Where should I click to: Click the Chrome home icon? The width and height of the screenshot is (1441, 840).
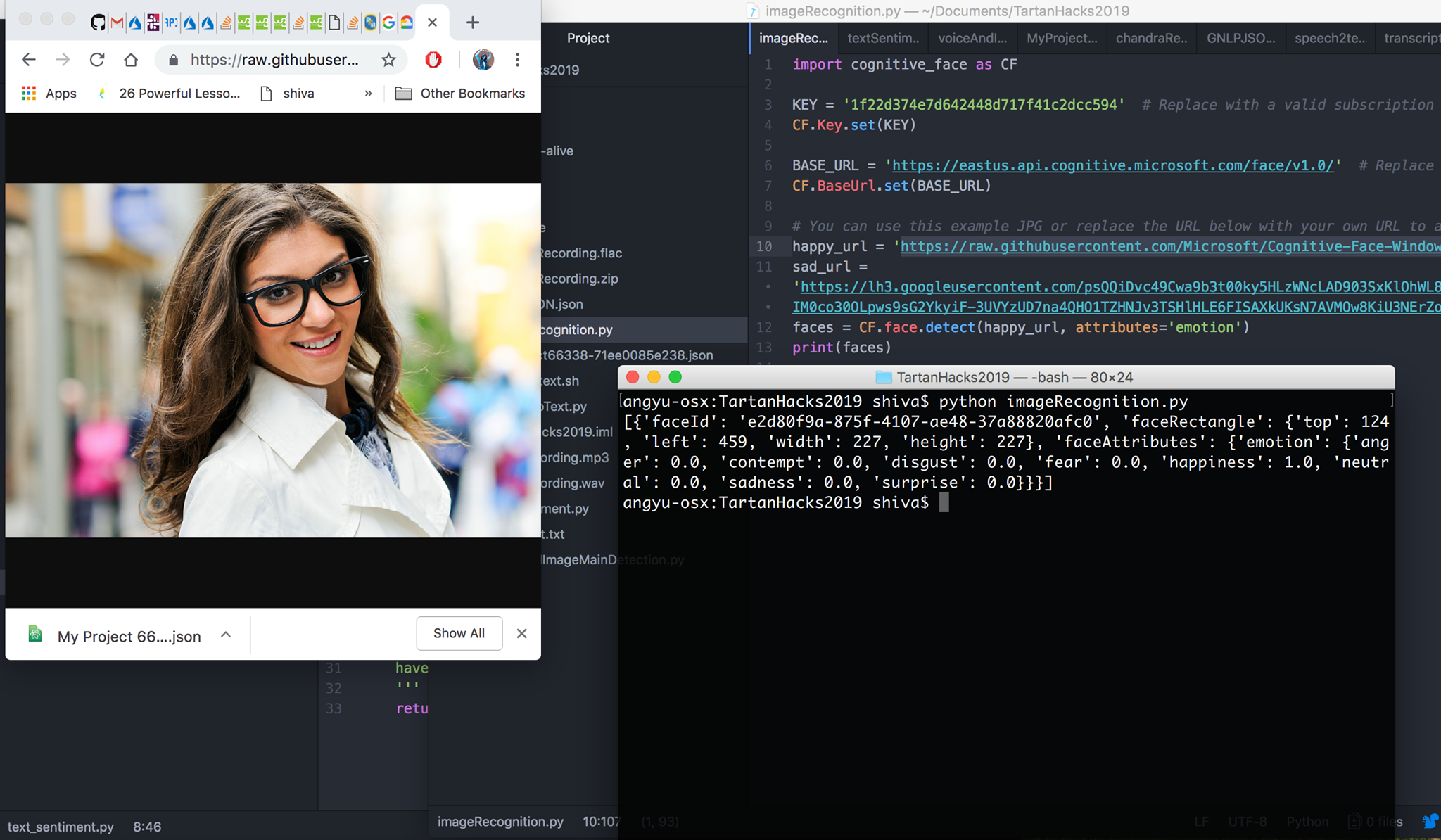[131, 60]
